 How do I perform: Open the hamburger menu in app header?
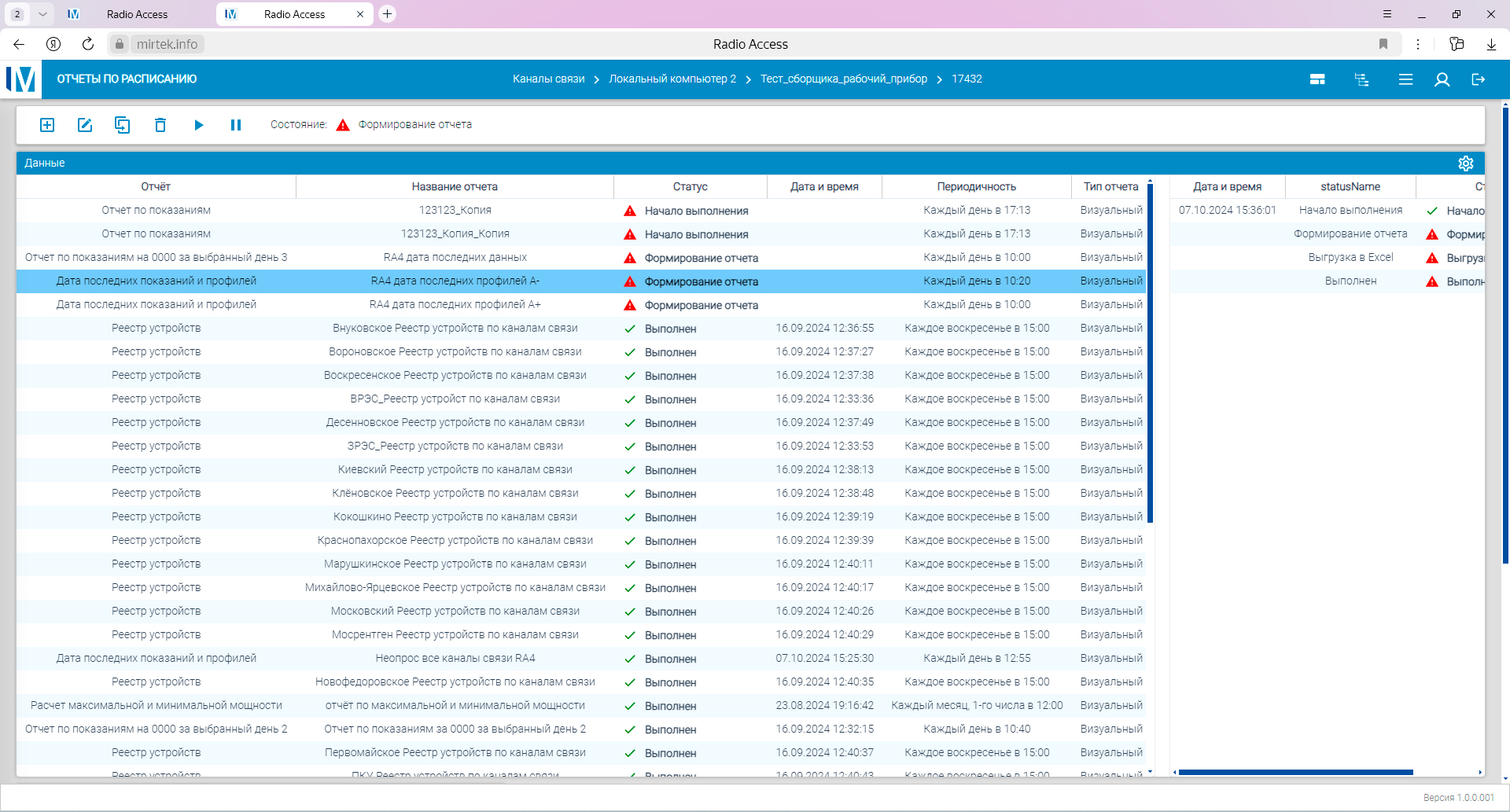coord(1405,79)
